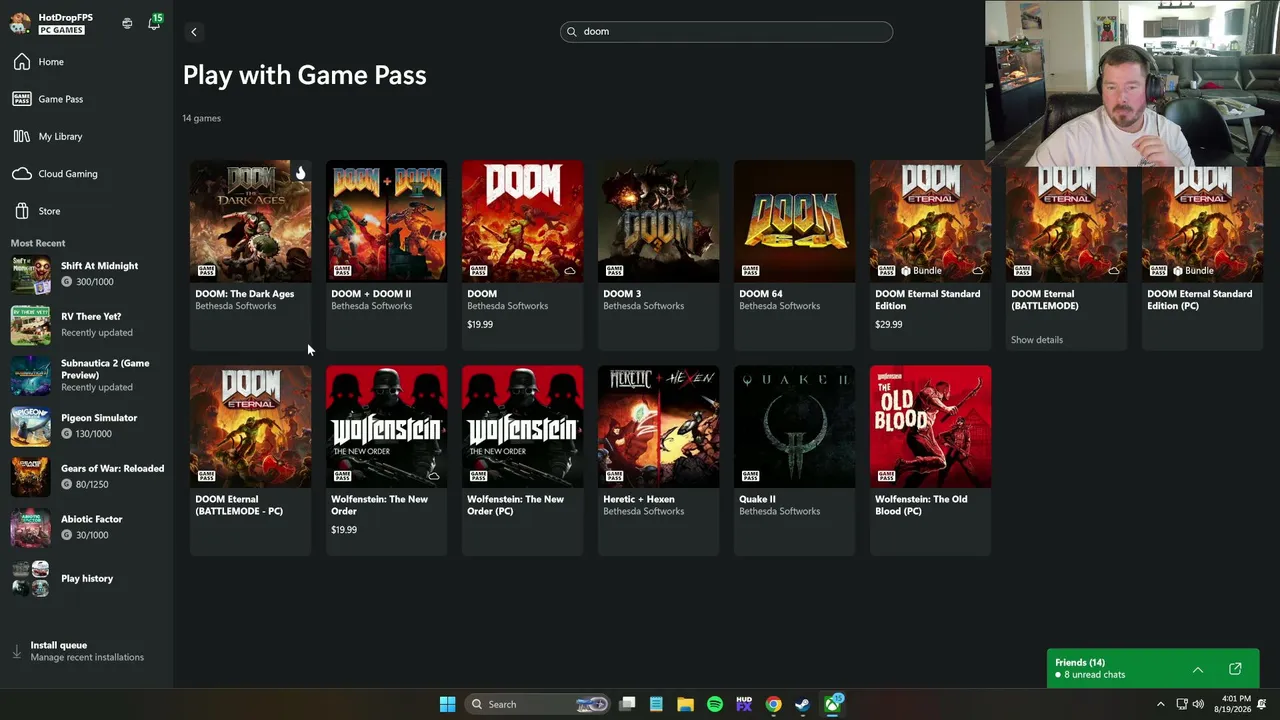Click the fire icon on DOOM: The Dark Ages
Image resolution: width=1280 pixels, height=720 pixels.
click(x=300, y=173)
